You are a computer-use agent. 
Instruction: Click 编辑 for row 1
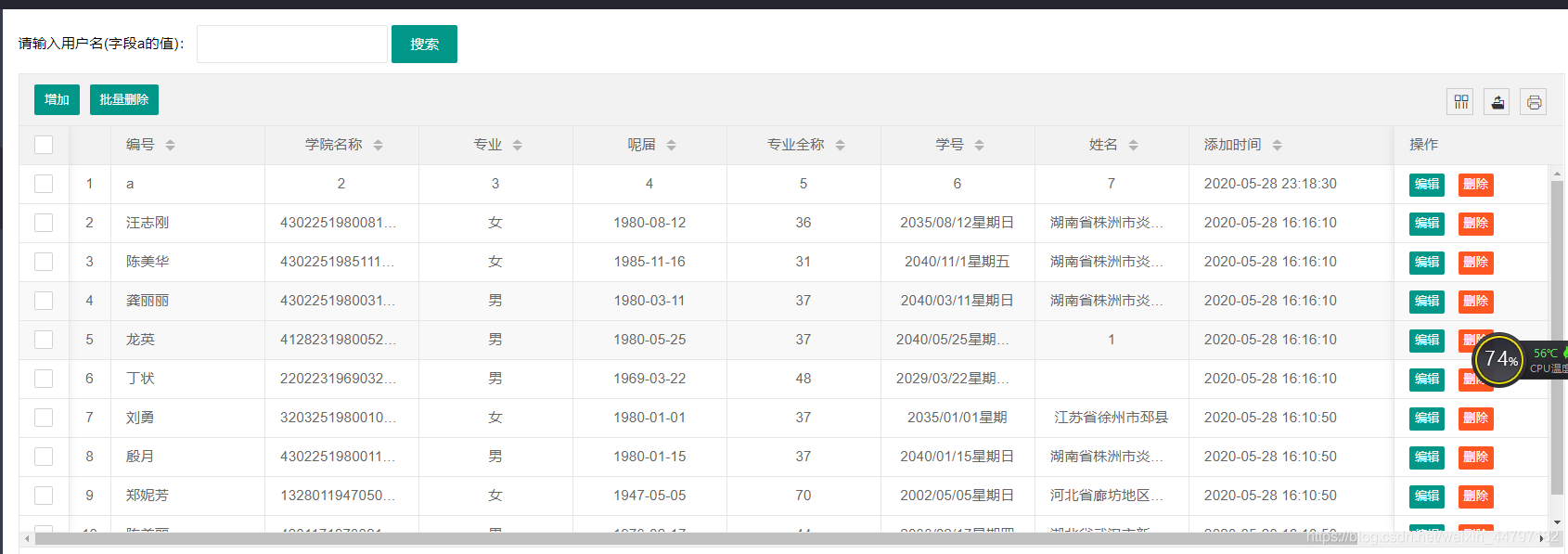pyautogui.click(x=1427, y=185)
